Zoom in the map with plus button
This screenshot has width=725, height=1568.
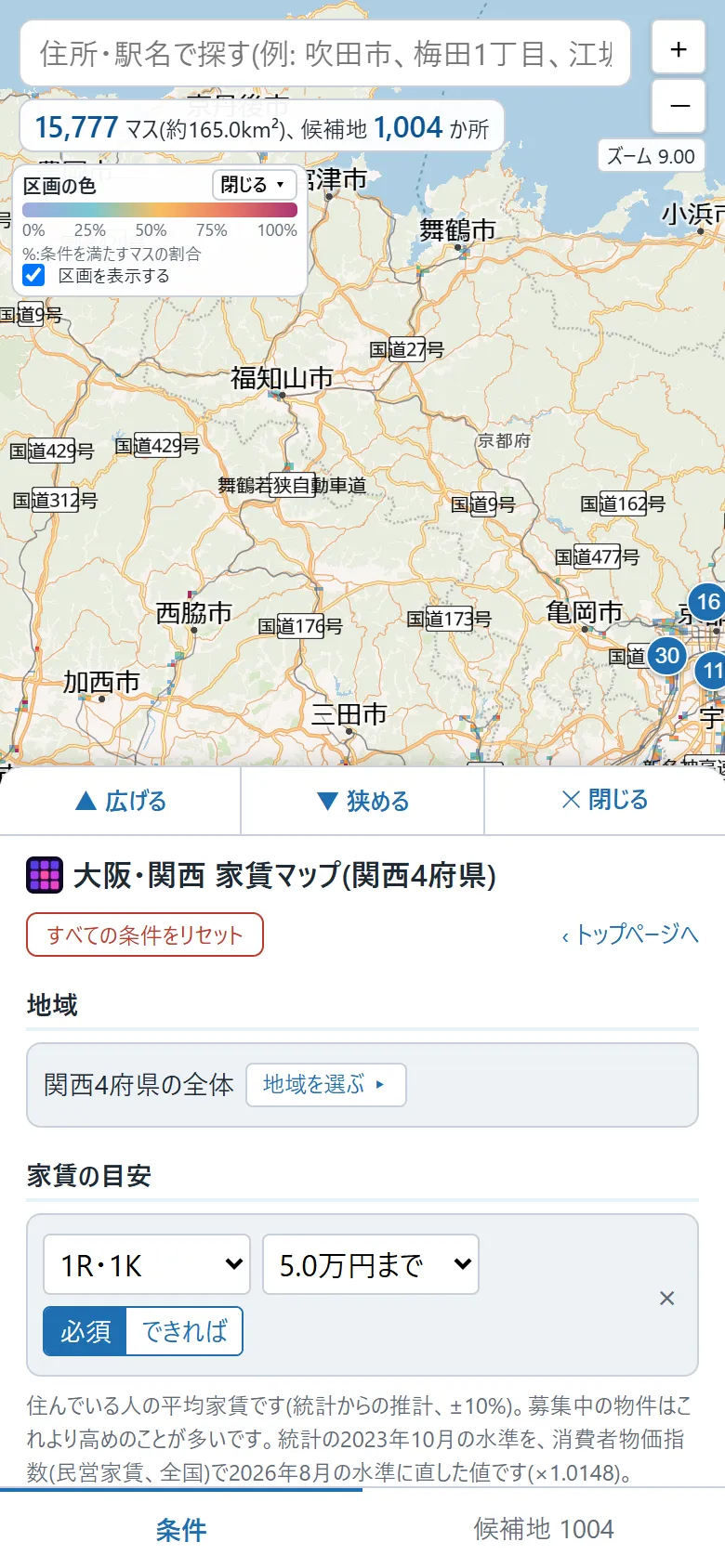(x=679, y=48)
